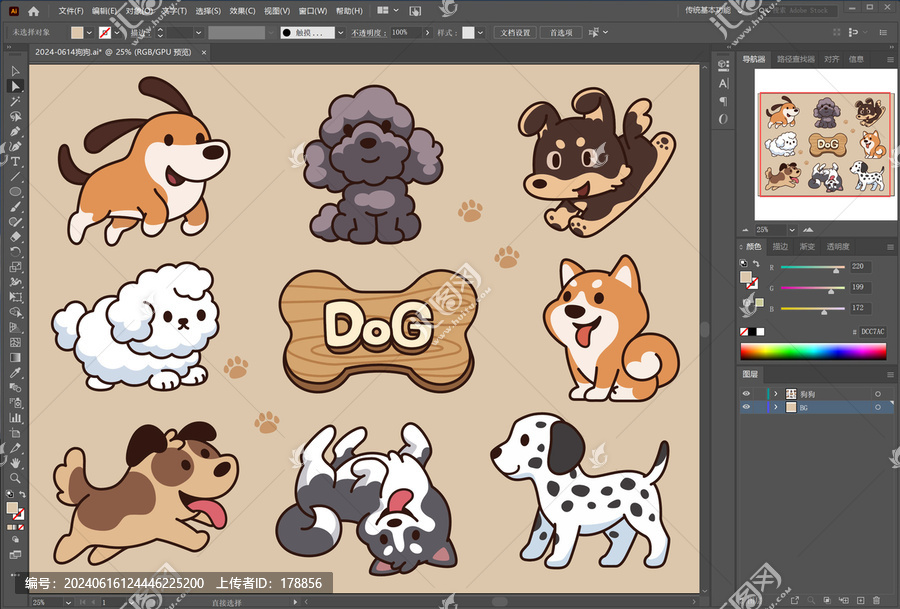Click the opacity 100% input field
Image resolution: width=900 pixels, height=609 pixels.
pos(406,33)
